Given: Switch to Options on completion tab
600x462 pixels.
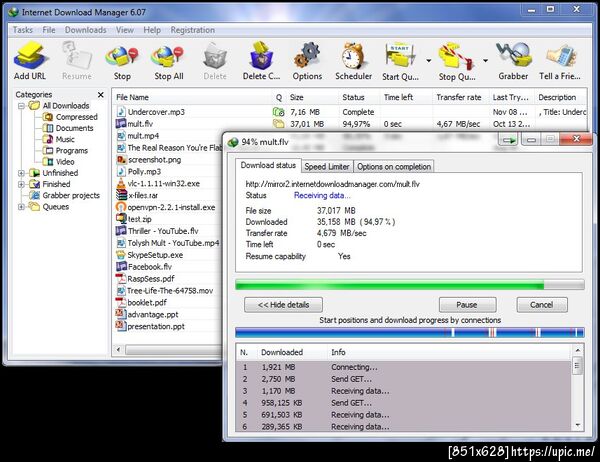Looking at the screenshot, I should click(394, 167).
